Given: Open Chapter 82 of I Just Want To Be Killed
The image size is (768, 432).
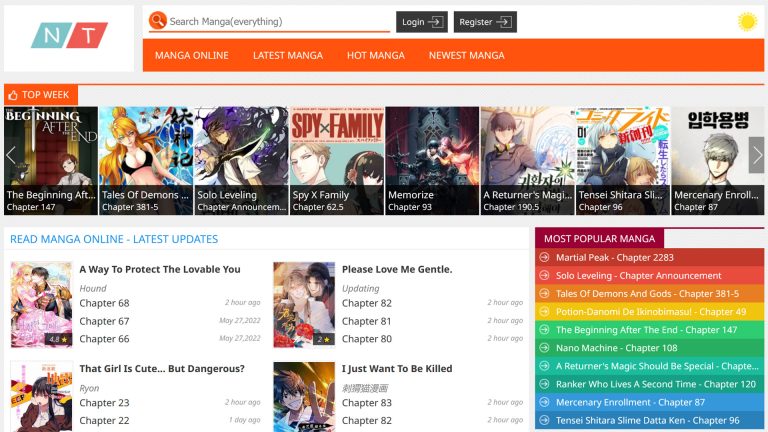Looking at the screenshot, I should point(367,421).
